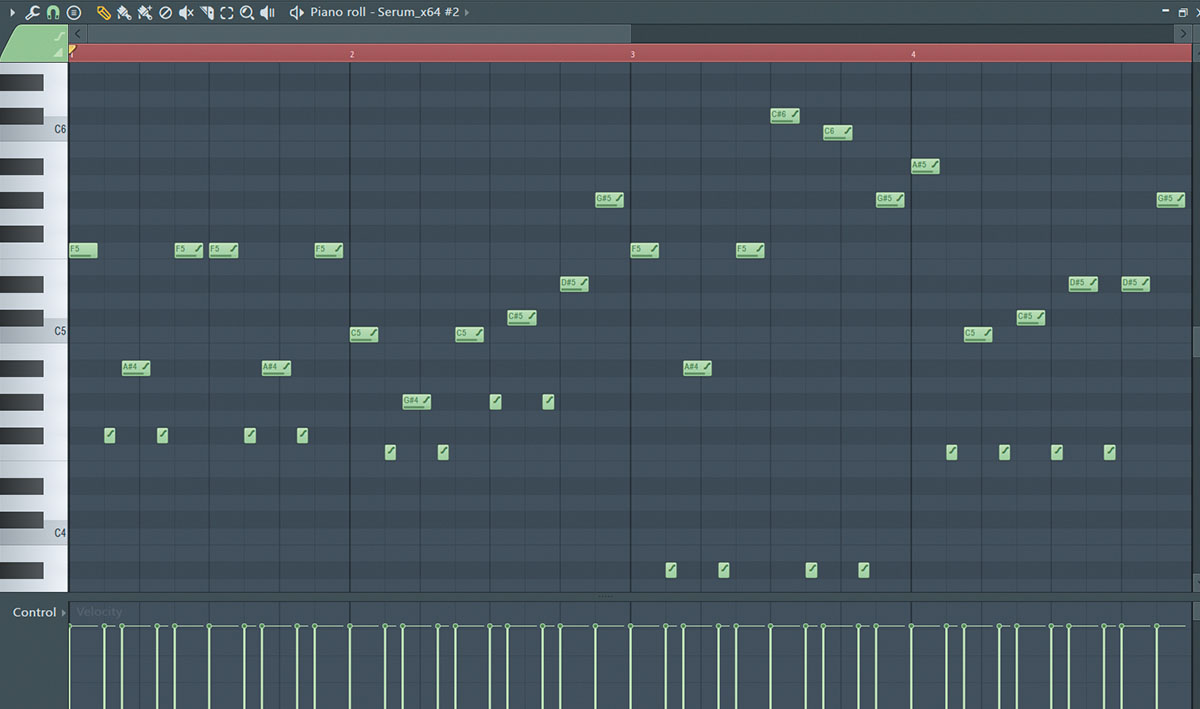Select the A#4 note in bar 3

point(698,367)
